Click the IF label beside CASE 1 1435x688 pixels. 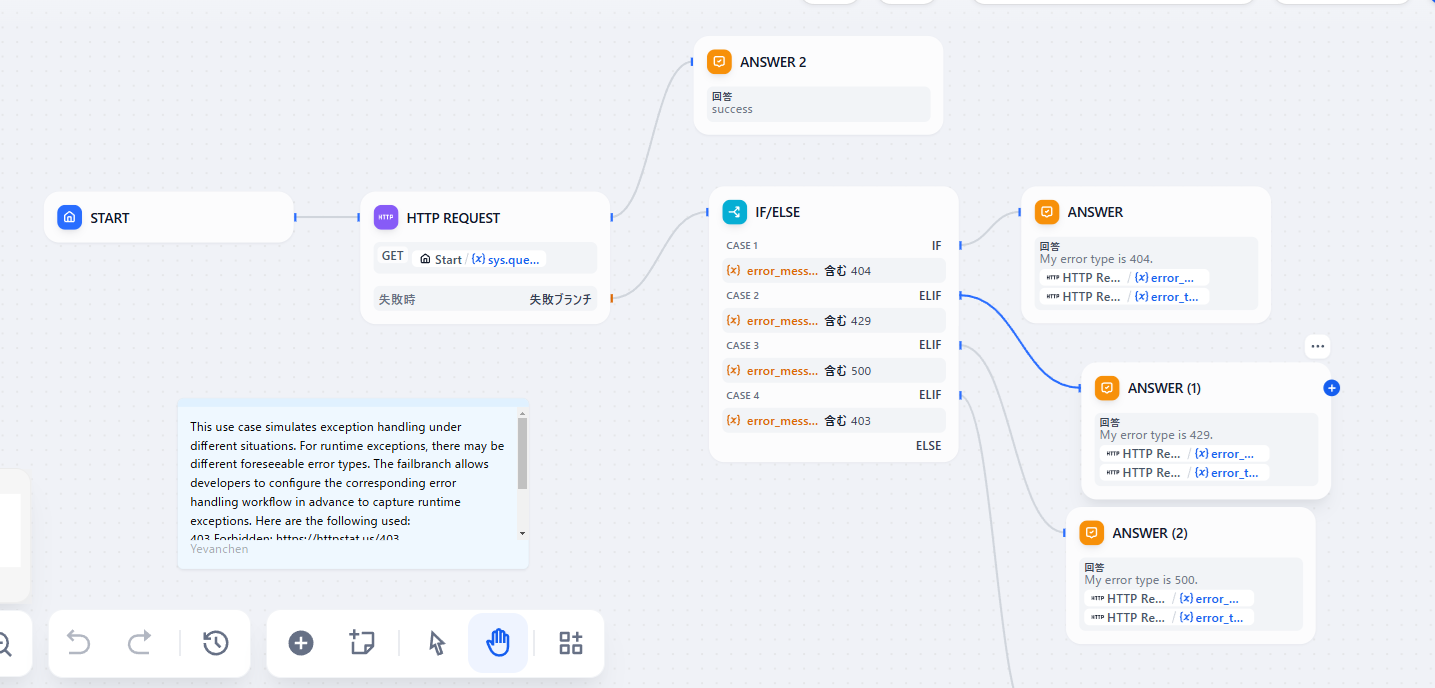[937, 245]
